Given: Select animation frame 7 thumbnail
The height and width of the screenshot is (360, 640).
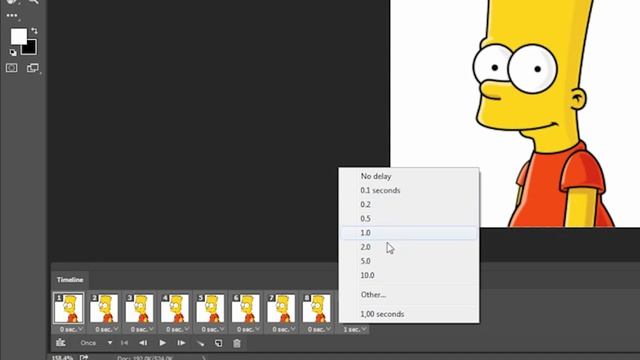Looking at the screenshot, I should coord(281,308).
